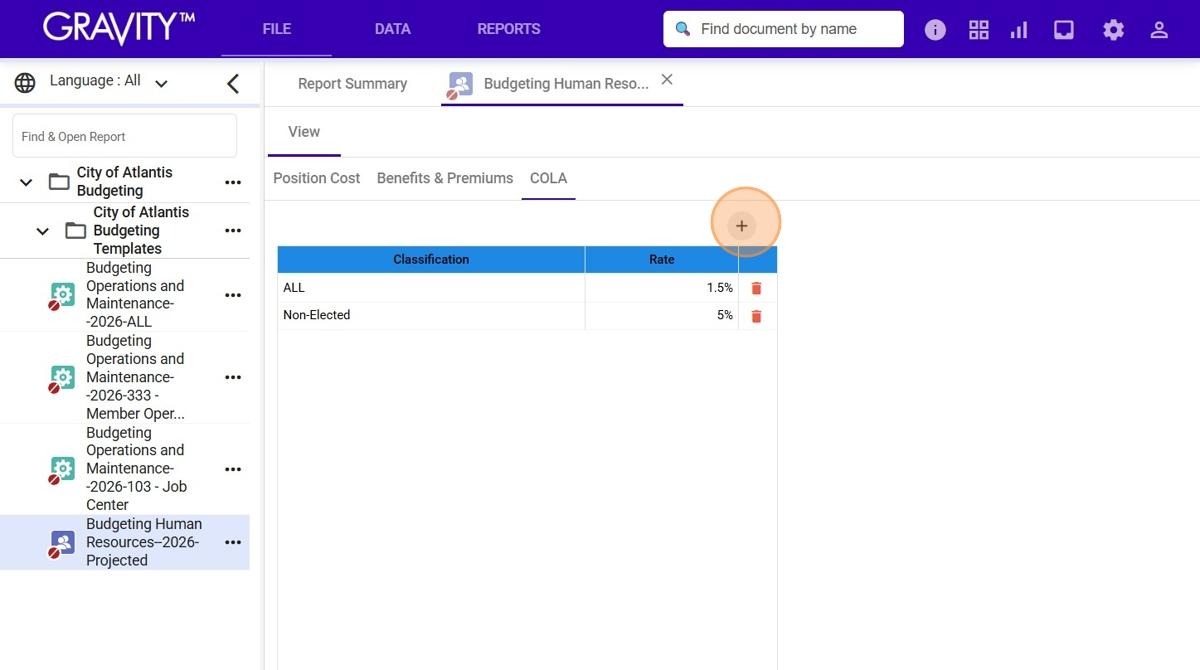Open more options for Job Center report
The height and width of the screenshot is (670, 1200).
tap(233, 469)
